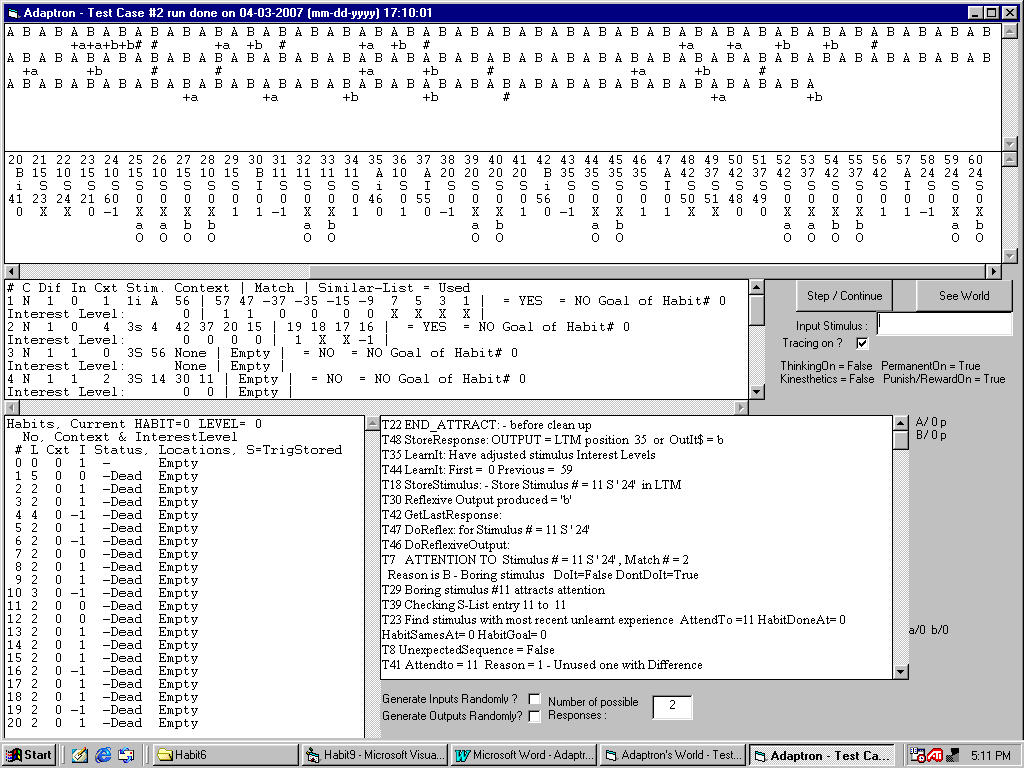Click the 'a/0 b/0' label

point(929,630)
